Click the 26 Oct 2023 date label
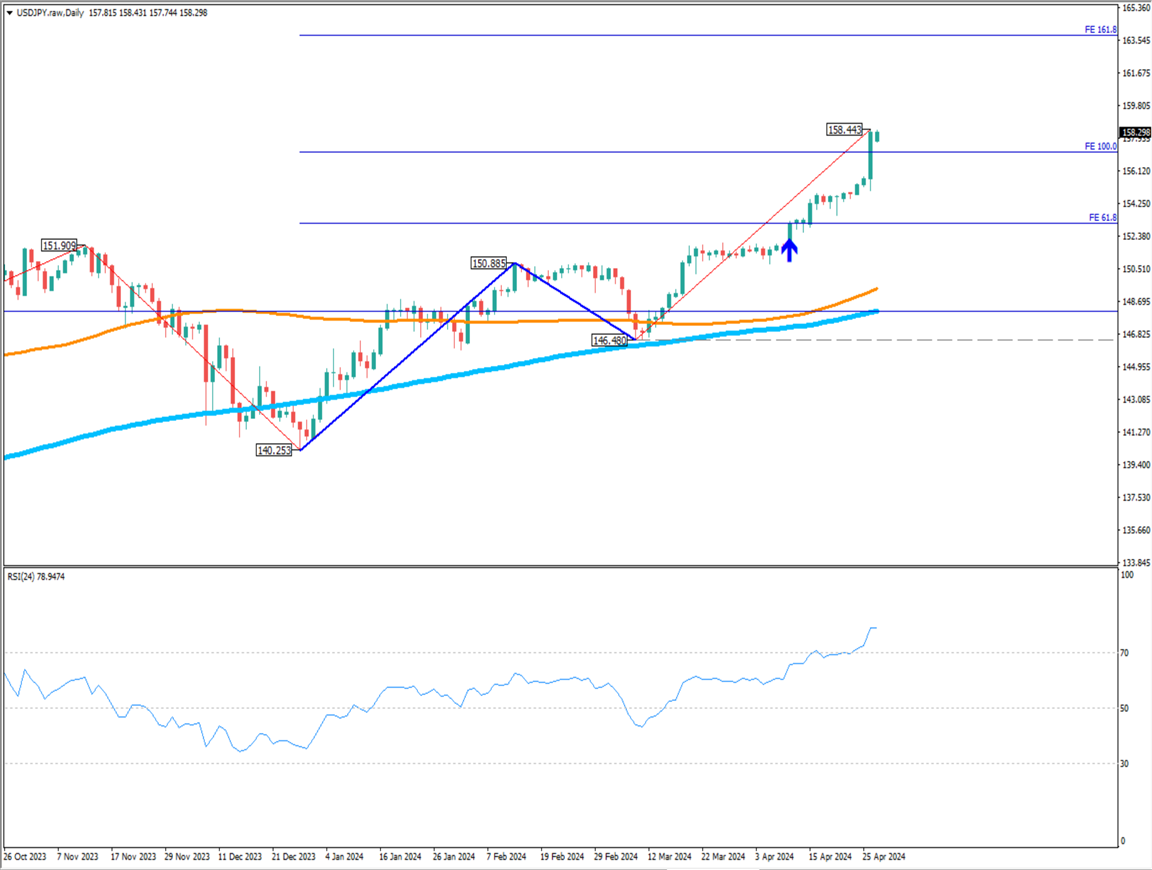1152x870 pixels. click(x=25, y=857)
